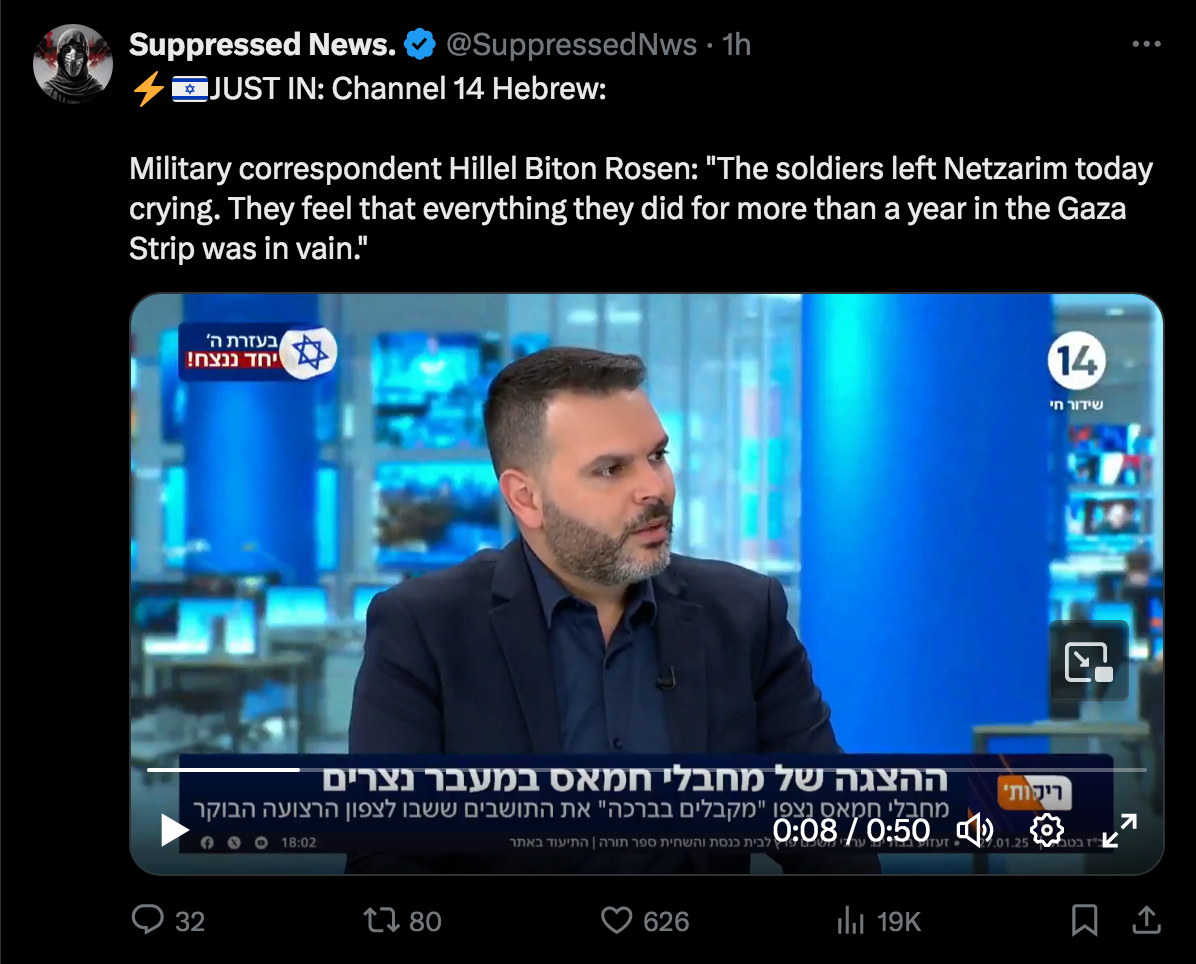This screenshot has width=1196, height=964.
Task: Play the Channel 14 video
Action: (175, 830)
